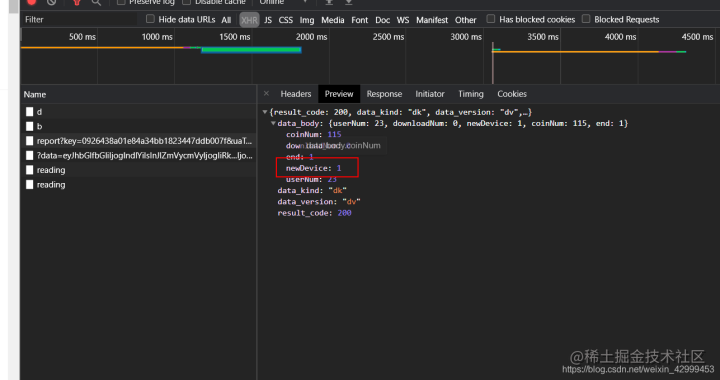Viewport: 720px width, 380px height.
Task: Click the newDevice: 1 property
Action: point(314,168)
